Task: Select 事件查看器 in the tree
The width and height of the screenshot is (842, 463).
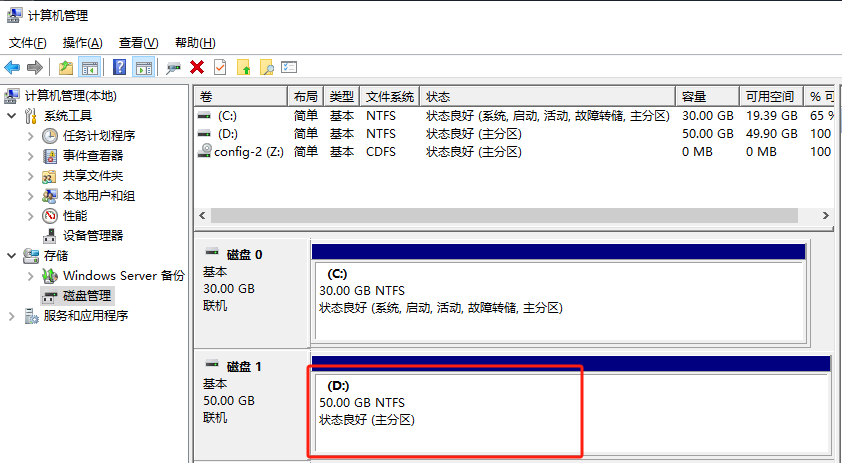Action: tap(93, 156)
